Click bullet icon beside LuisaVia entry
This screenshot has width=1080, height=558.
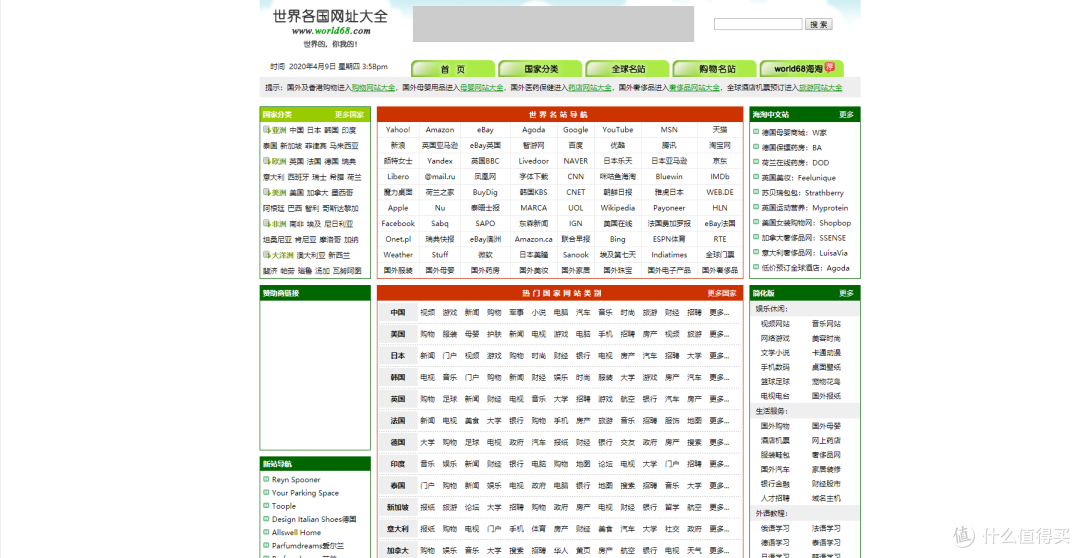tap(756, 253)
